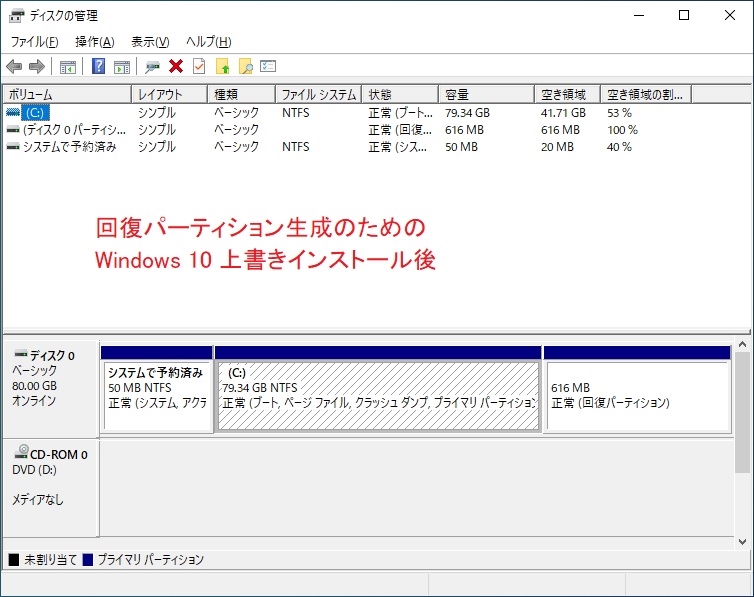The height and width of the screenshot is (597, 754).
Task: Close the ディスクの管理 window
Action: 729,15
